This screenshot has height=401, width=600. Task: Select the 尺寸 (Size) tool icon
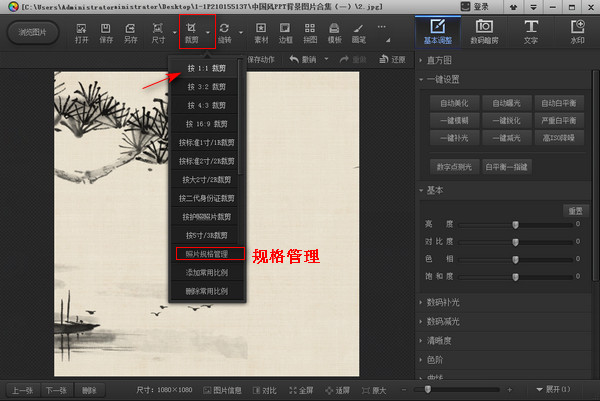pyautogui.click(x=158, y=33)
